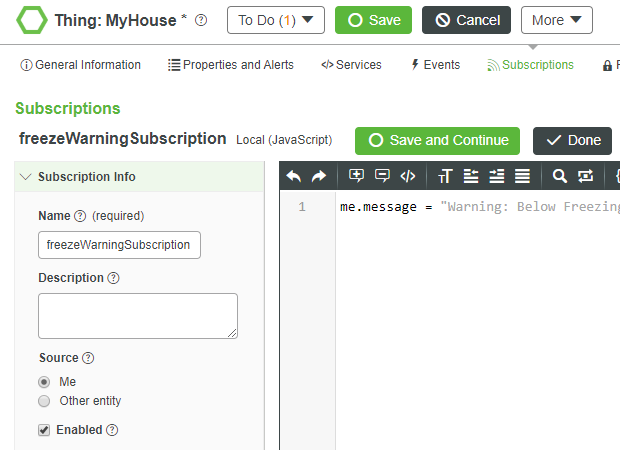Open the To Do dropdown
The width and height of the screenshot is (620, 450).
tap(275, 20)
